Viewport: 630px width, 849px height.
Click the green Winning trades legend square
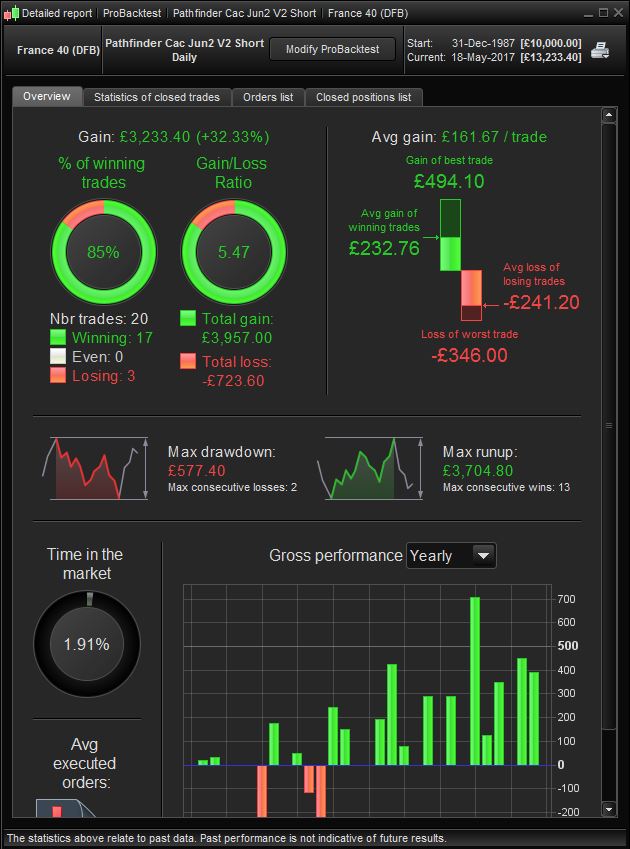(58, 337)
